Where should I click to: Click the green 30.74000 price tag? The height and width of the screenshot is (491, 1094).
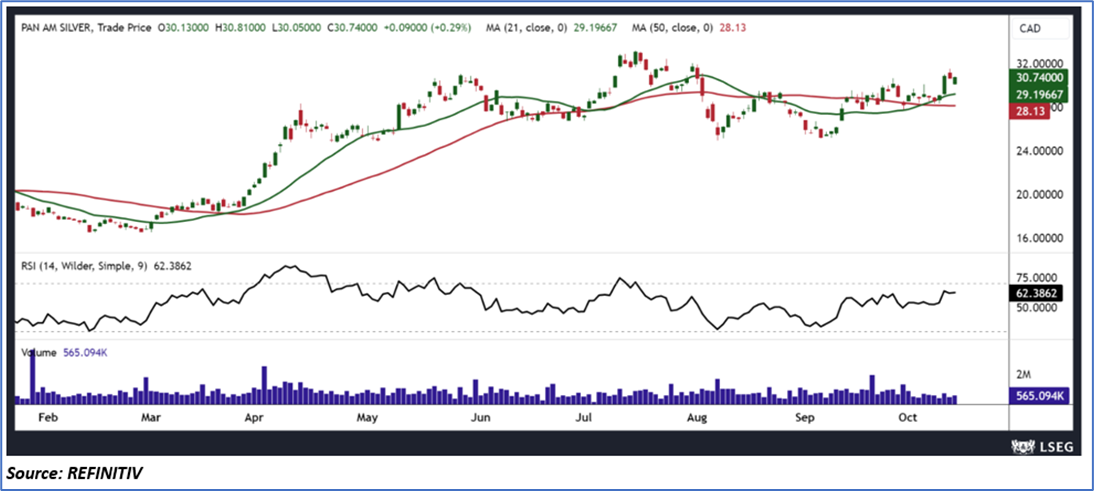point(1038,77)
